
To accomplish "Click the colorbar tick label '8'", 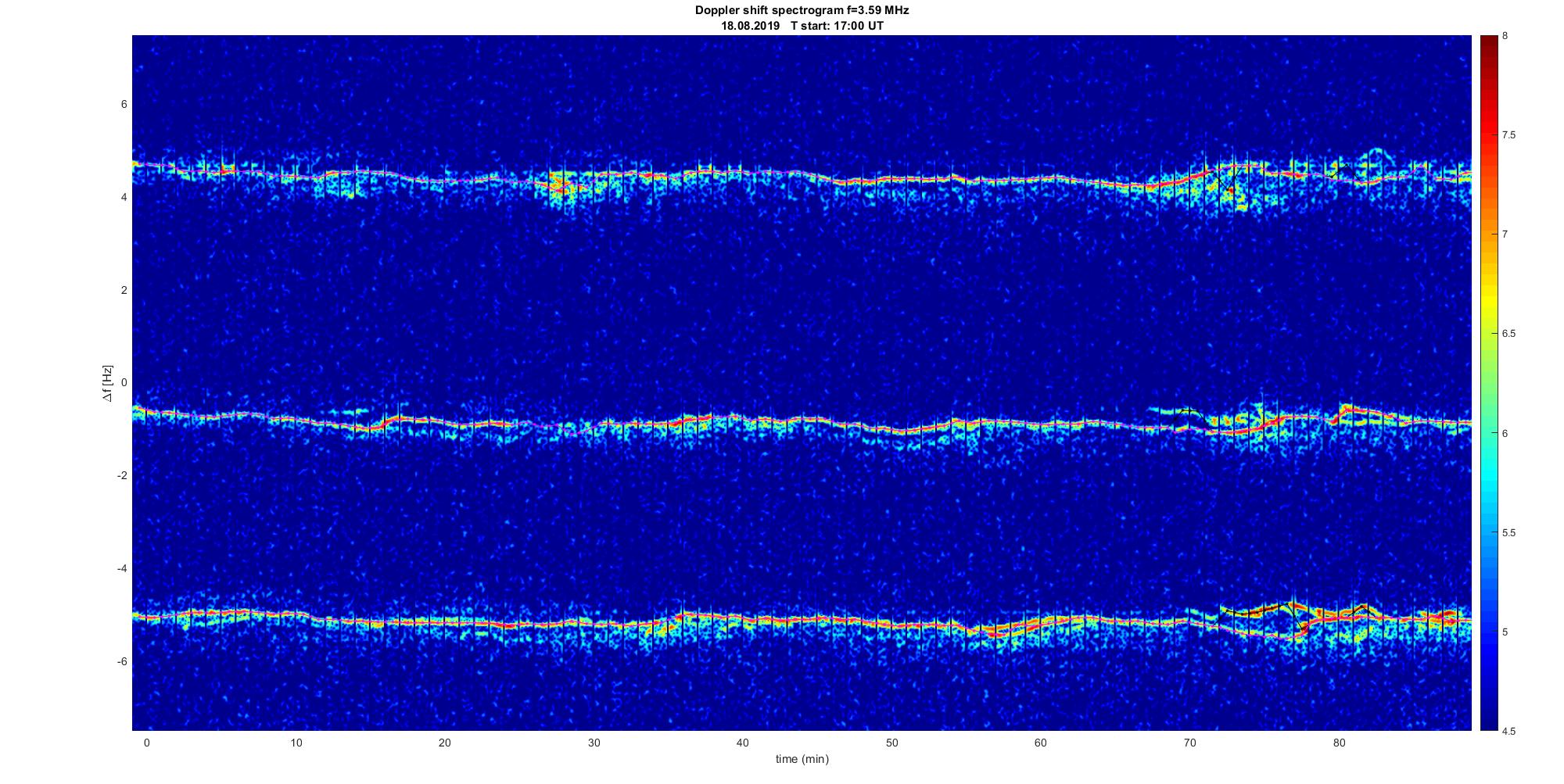I will (1505, 36).
